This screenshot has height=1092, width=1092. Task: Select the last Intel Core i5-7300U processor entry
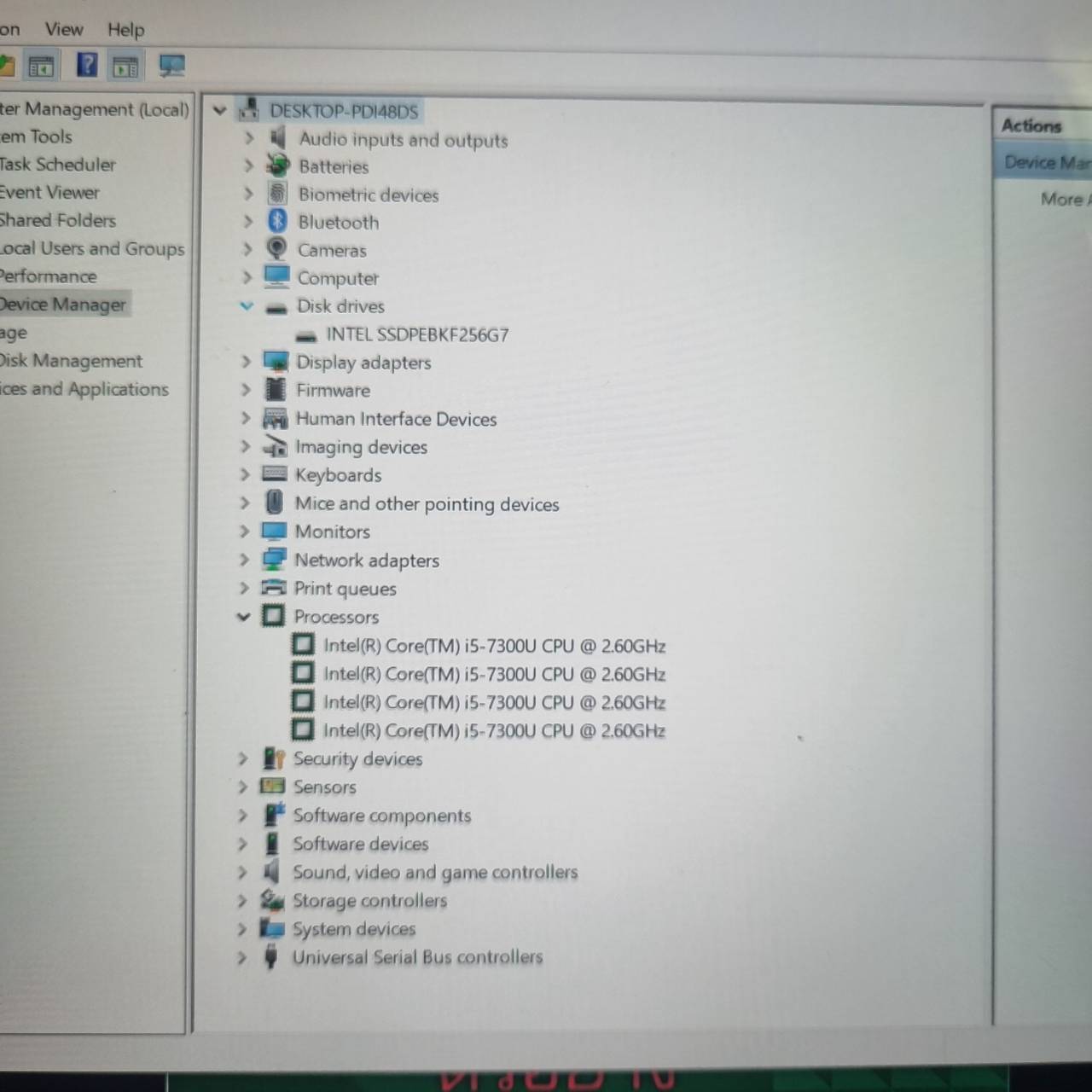[493, 730]
